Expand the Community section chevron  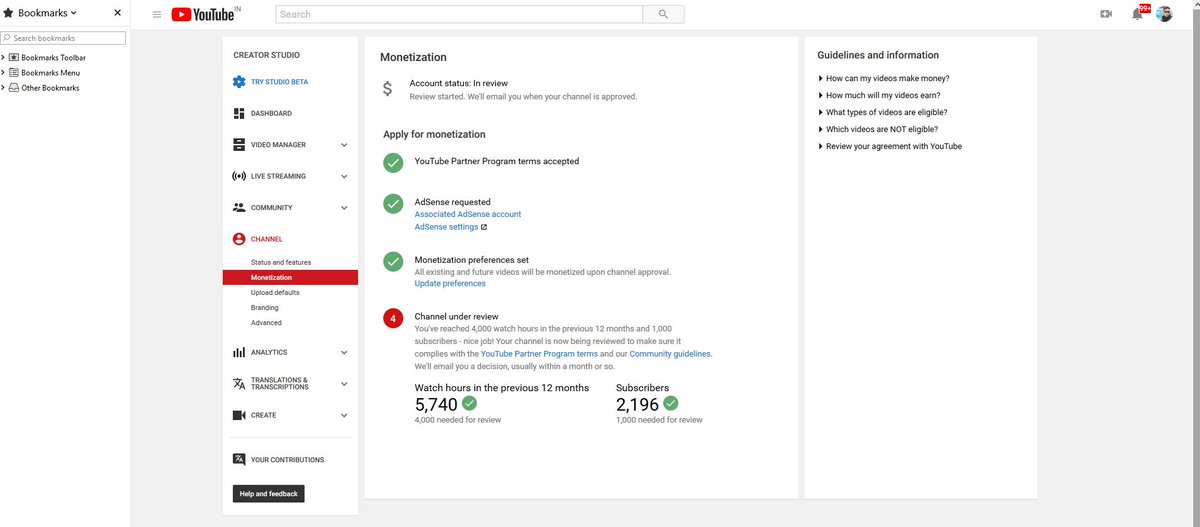(x=344, y=208)
